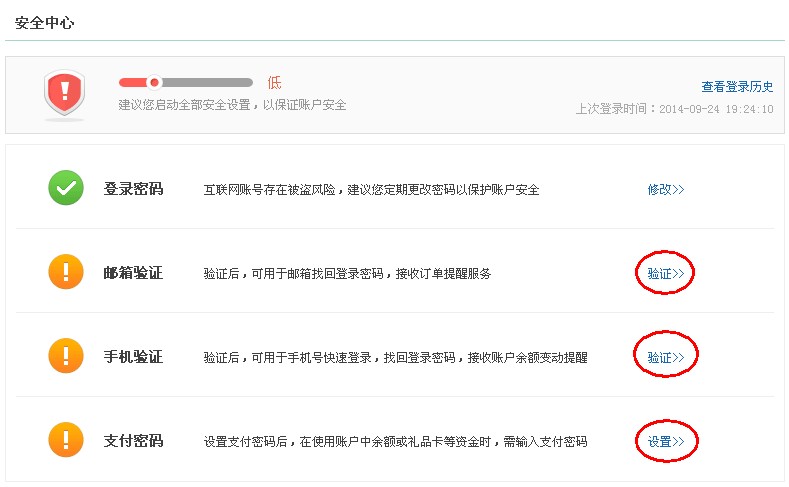The image size is (789, 487).
Task: Click 验证>> link for 手机验证
Action: pyautogui.click(x=666, y=358)
